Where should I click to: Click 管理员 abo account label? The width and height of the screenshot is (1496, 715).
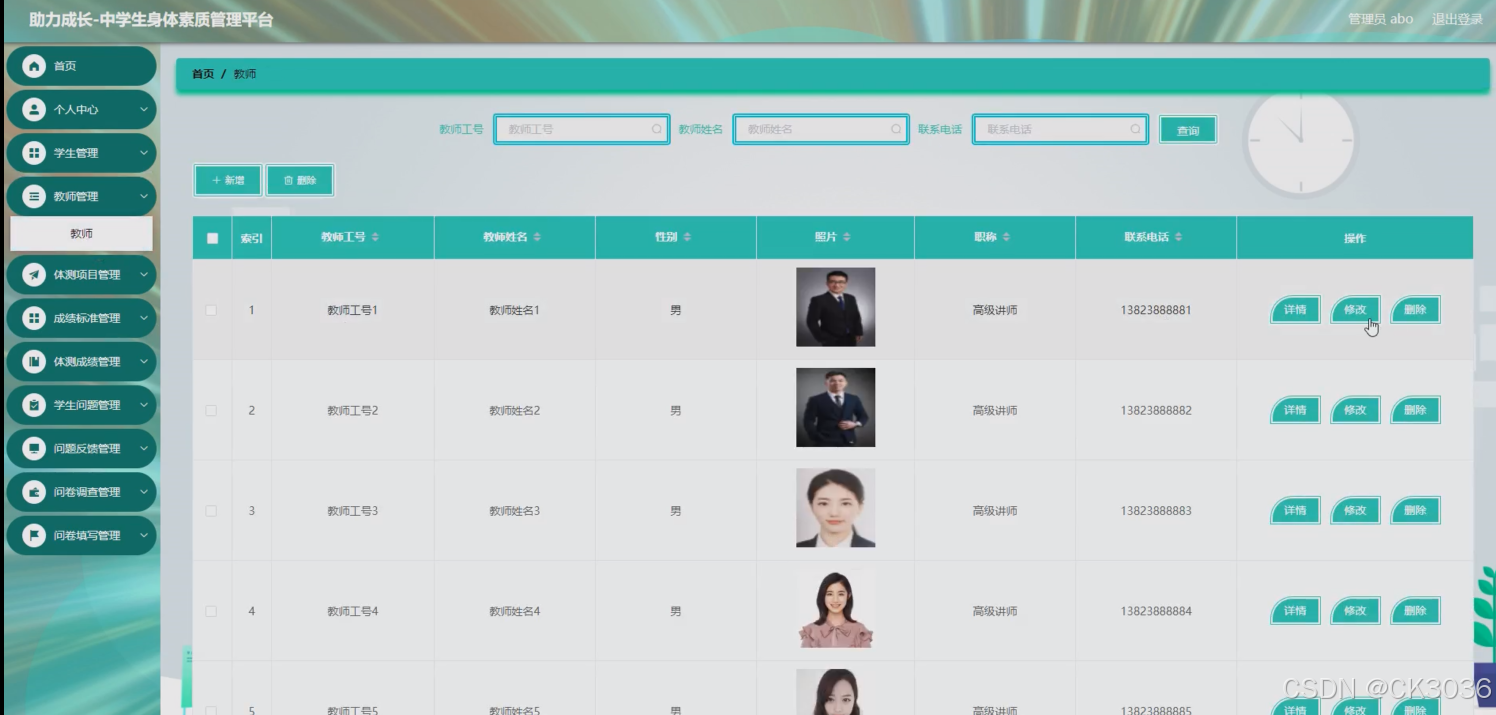click(1380, 19)
